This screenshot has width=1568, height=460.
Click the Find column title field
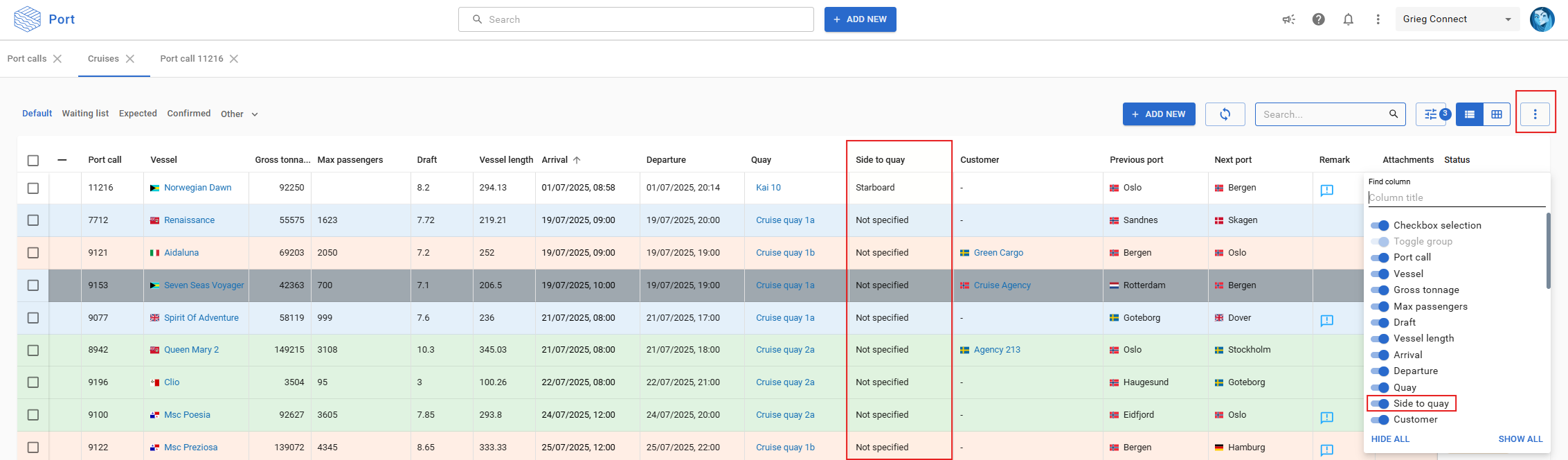1457,197
